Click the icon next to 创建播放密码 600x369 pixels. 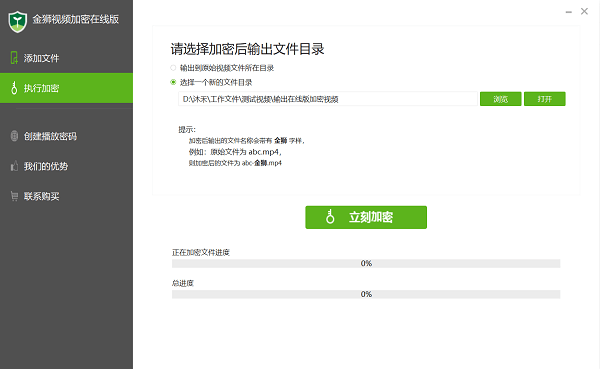(14, 136)
